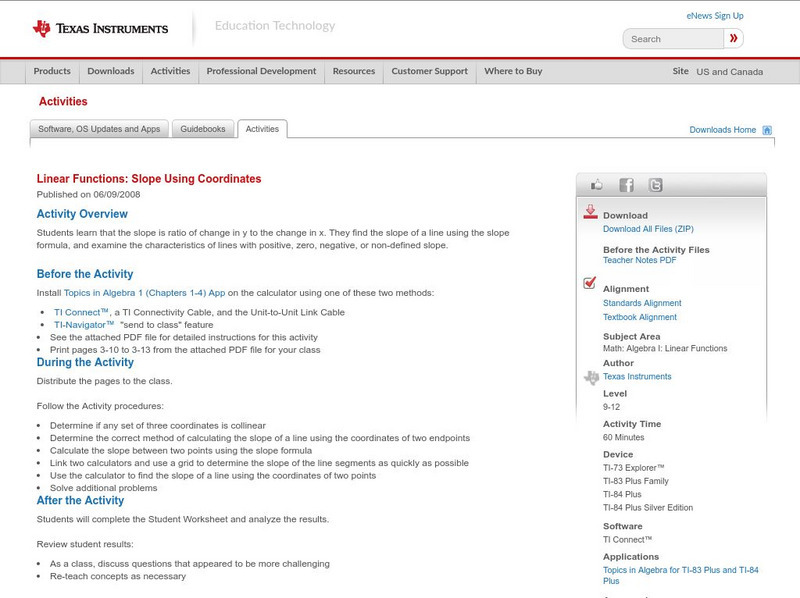The height and width of the screenshot is (598, 800).
Task: Change the site region US and Canada
Action: [730, 72]
